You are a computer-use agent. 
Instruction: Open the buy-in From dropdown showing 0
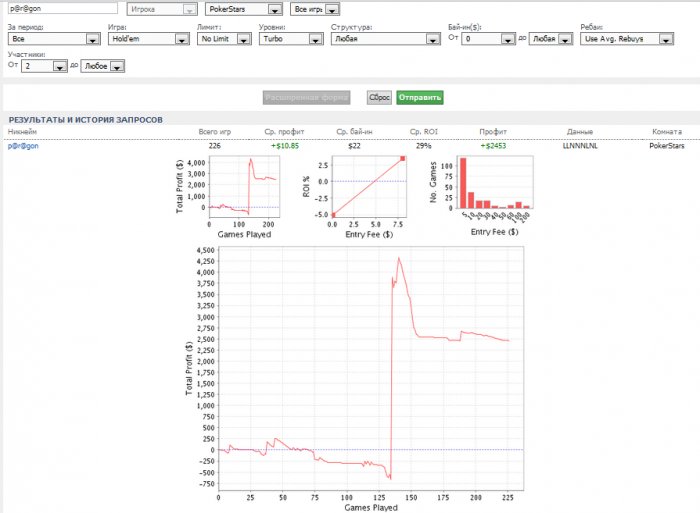(x=489, y=39)
